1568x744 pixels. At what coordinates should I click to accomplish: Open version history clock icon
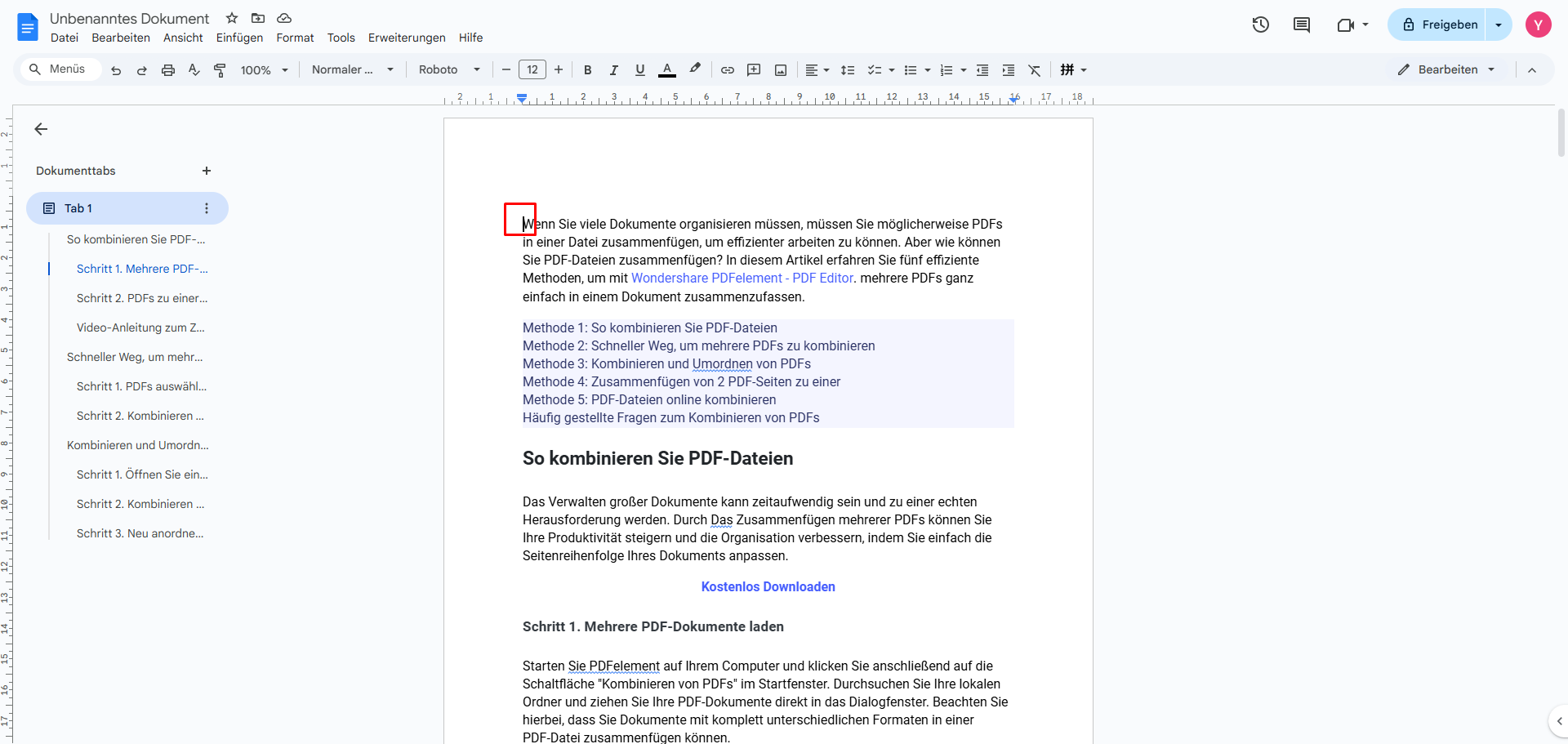click(x=1261, y=25)
